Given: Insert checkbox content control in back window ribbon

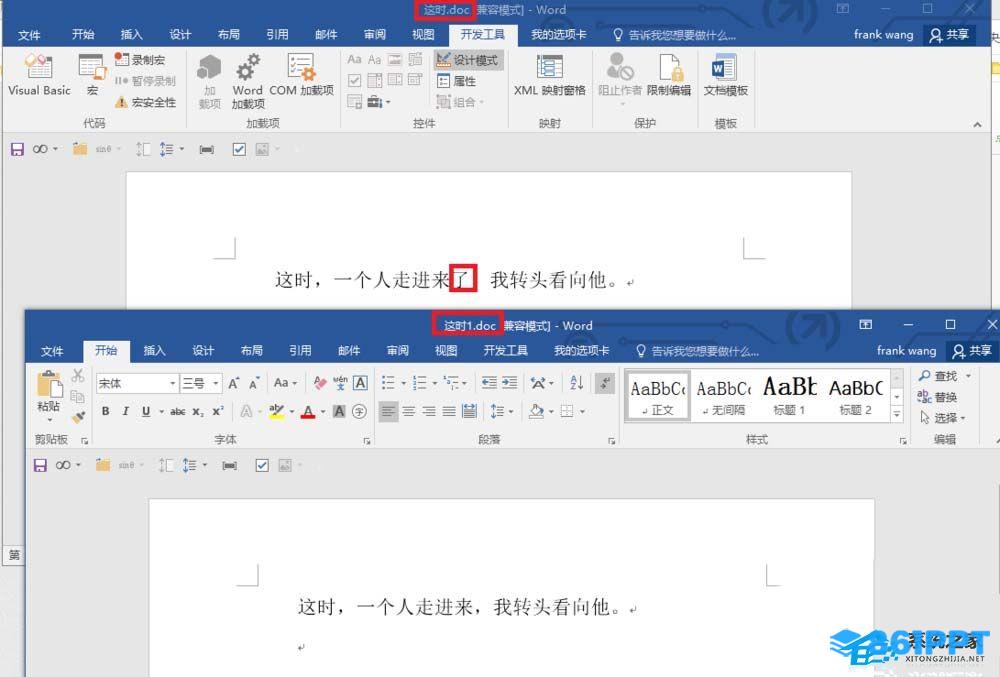Looking at the screenshot, I should point(355,80).
